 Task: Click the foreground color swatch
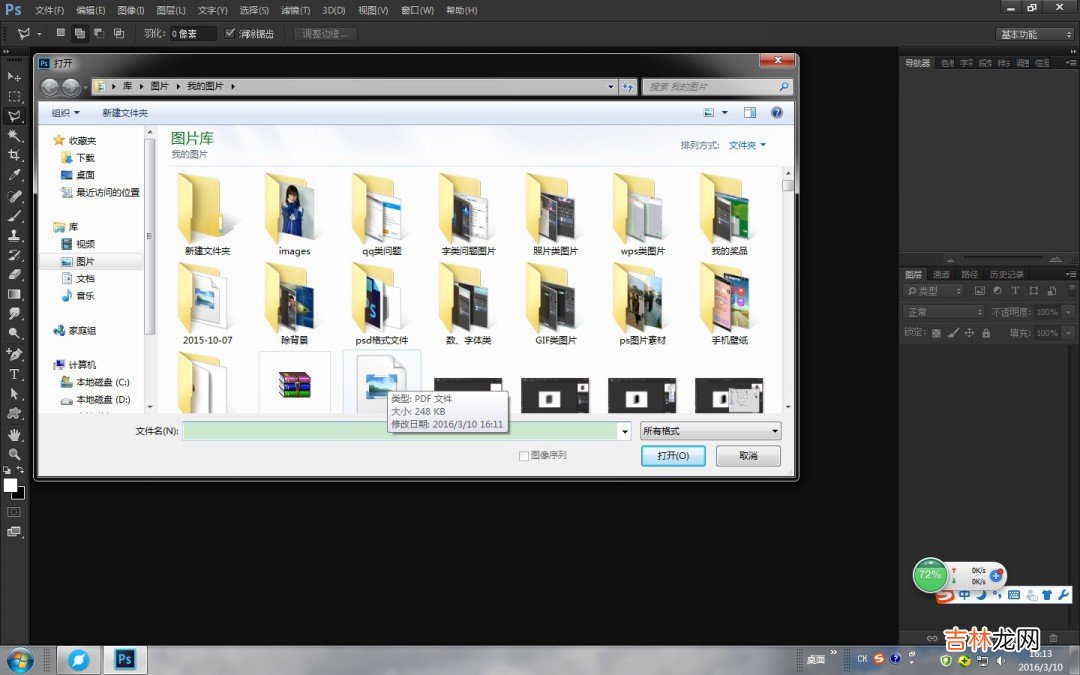pos(10,485)
